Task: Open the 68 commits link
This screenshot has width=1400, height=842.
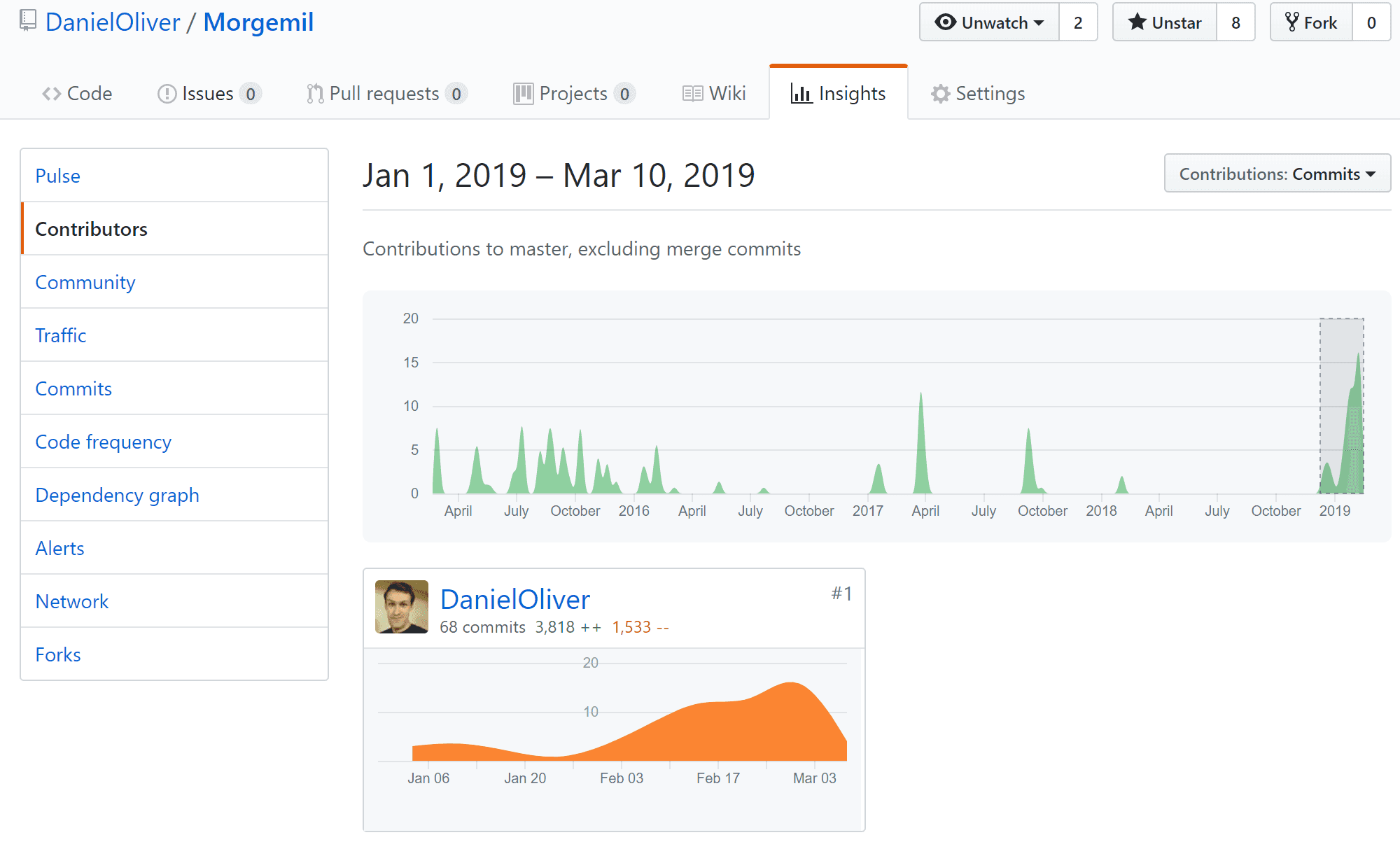Action: 482,627
